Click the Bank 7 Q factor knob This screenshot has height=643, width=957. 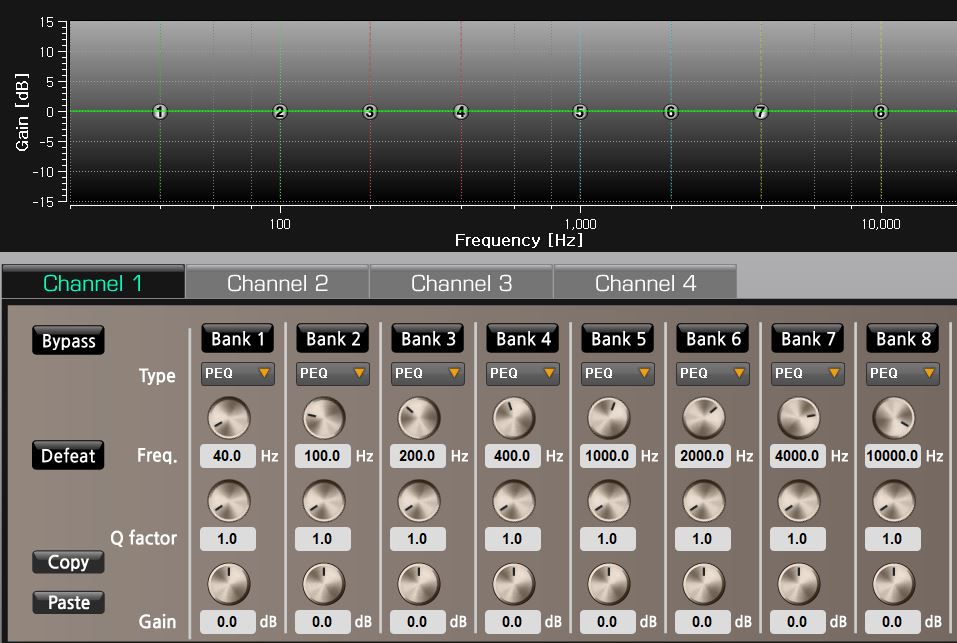click(x=798, y=500)
